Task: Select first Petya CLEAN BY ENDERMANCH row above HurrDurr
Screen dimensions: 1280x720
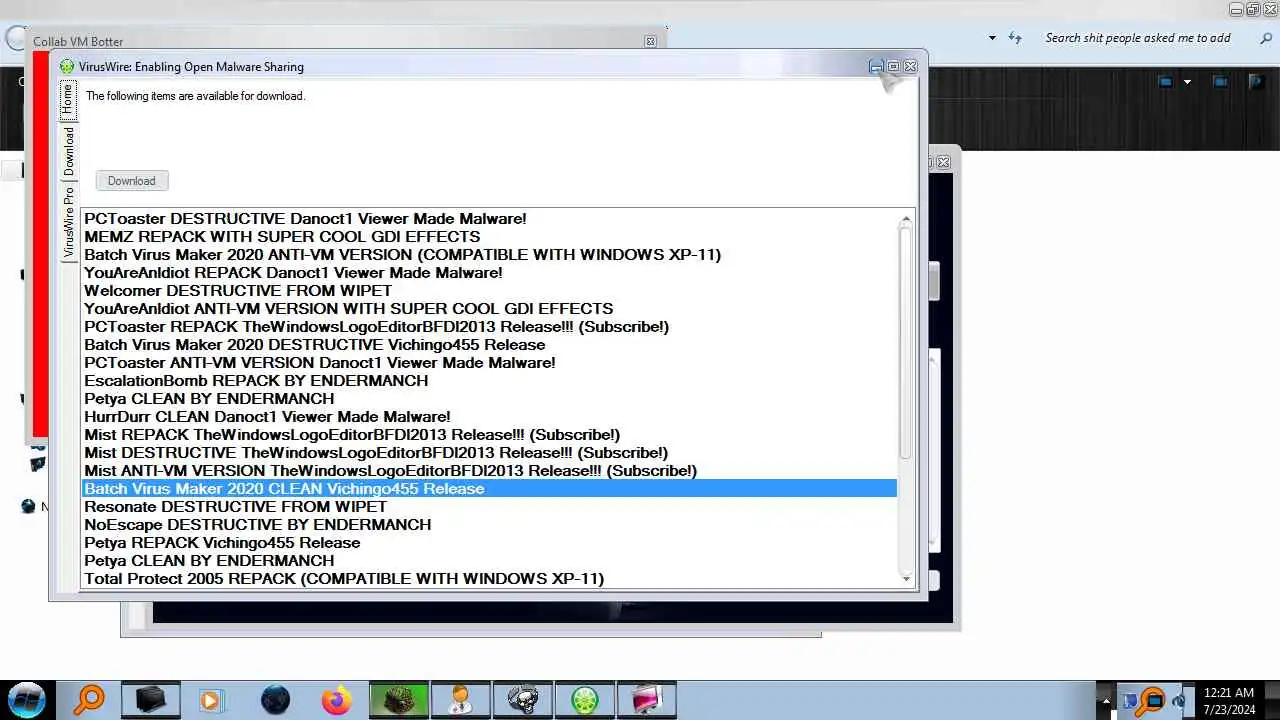Action: (490, 399)
